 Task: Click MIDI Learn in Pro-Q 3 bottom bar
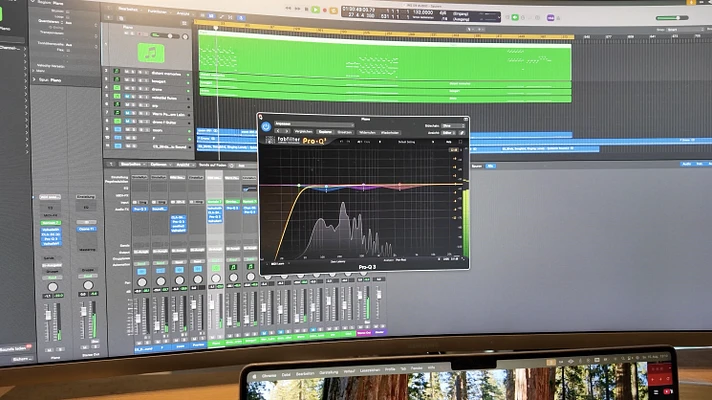point(277,263)
